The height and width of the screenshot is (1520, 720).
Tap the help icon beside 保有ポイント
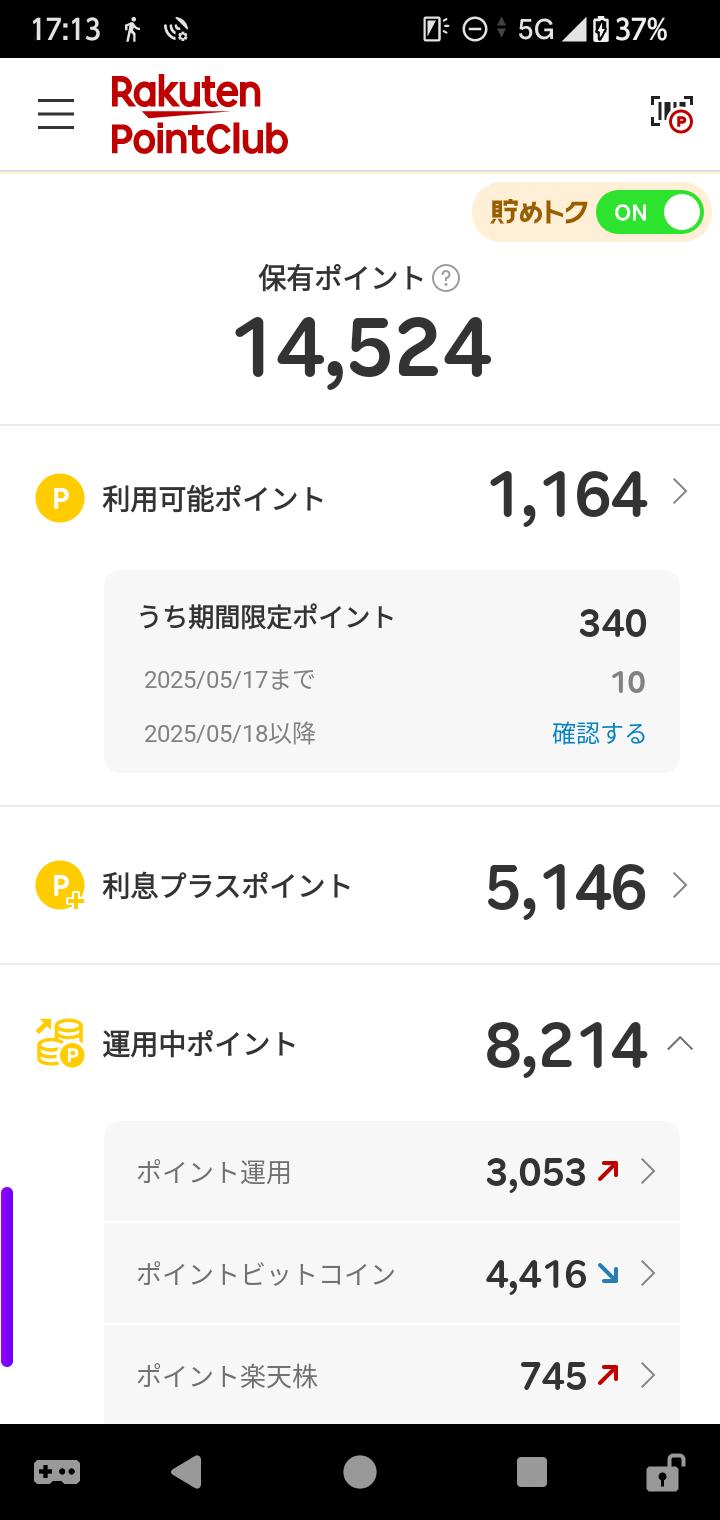(446, 278)
